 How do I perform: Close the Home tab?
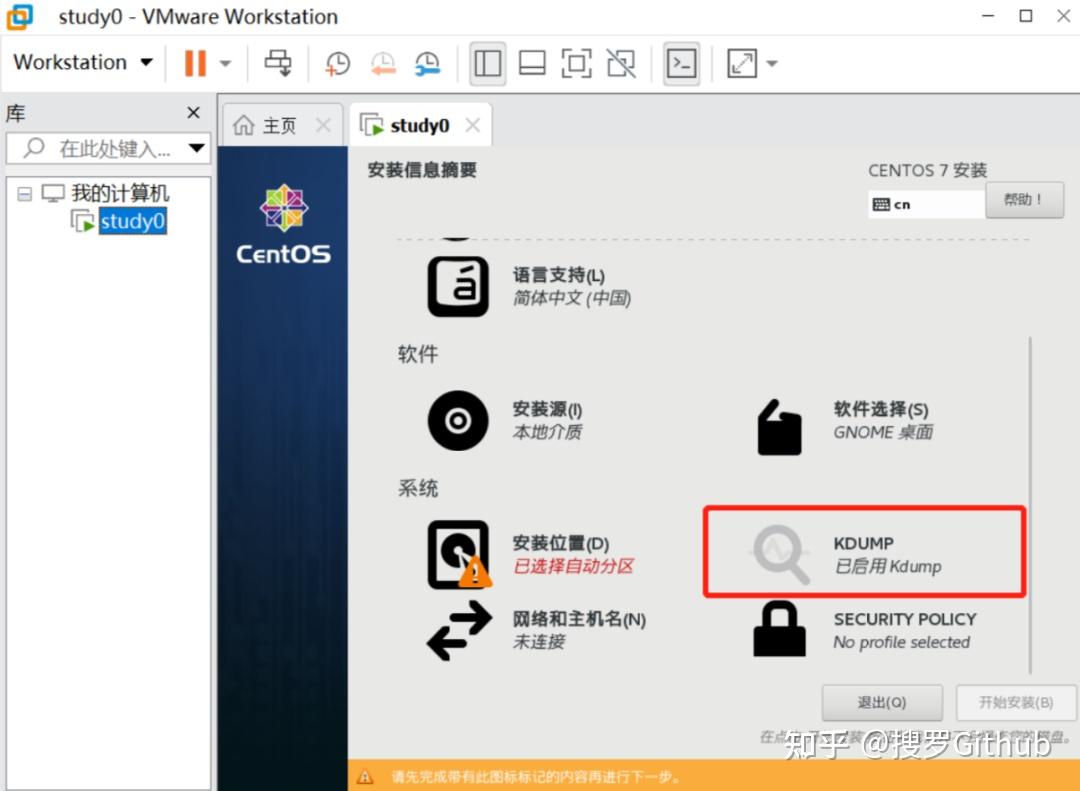[x=323, y=125]
